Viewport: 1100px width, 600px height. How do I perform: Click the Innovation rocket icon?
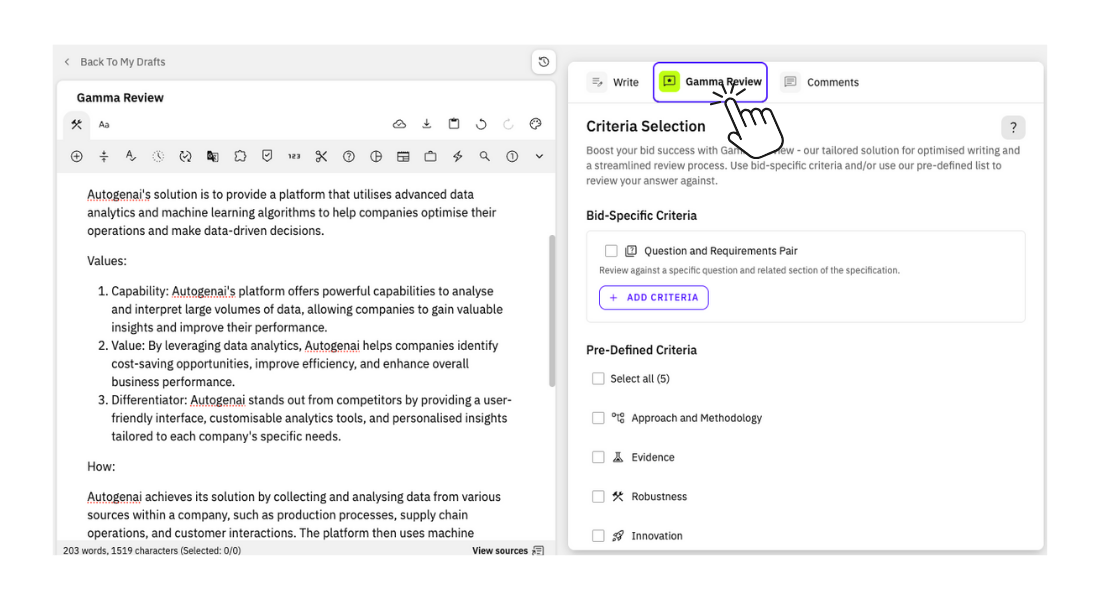pyautogui.click(x=617, y=535)
